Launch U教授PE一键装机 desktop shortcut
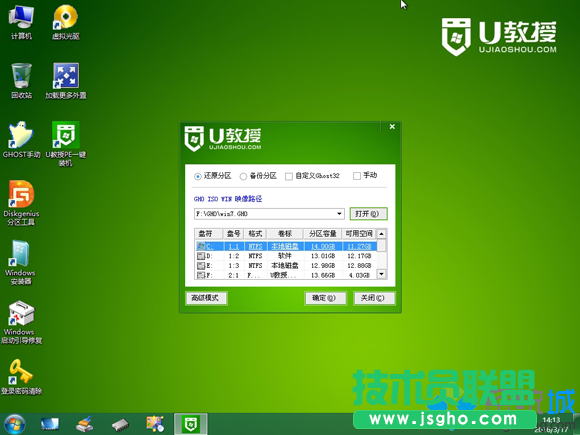 [65, 144]
